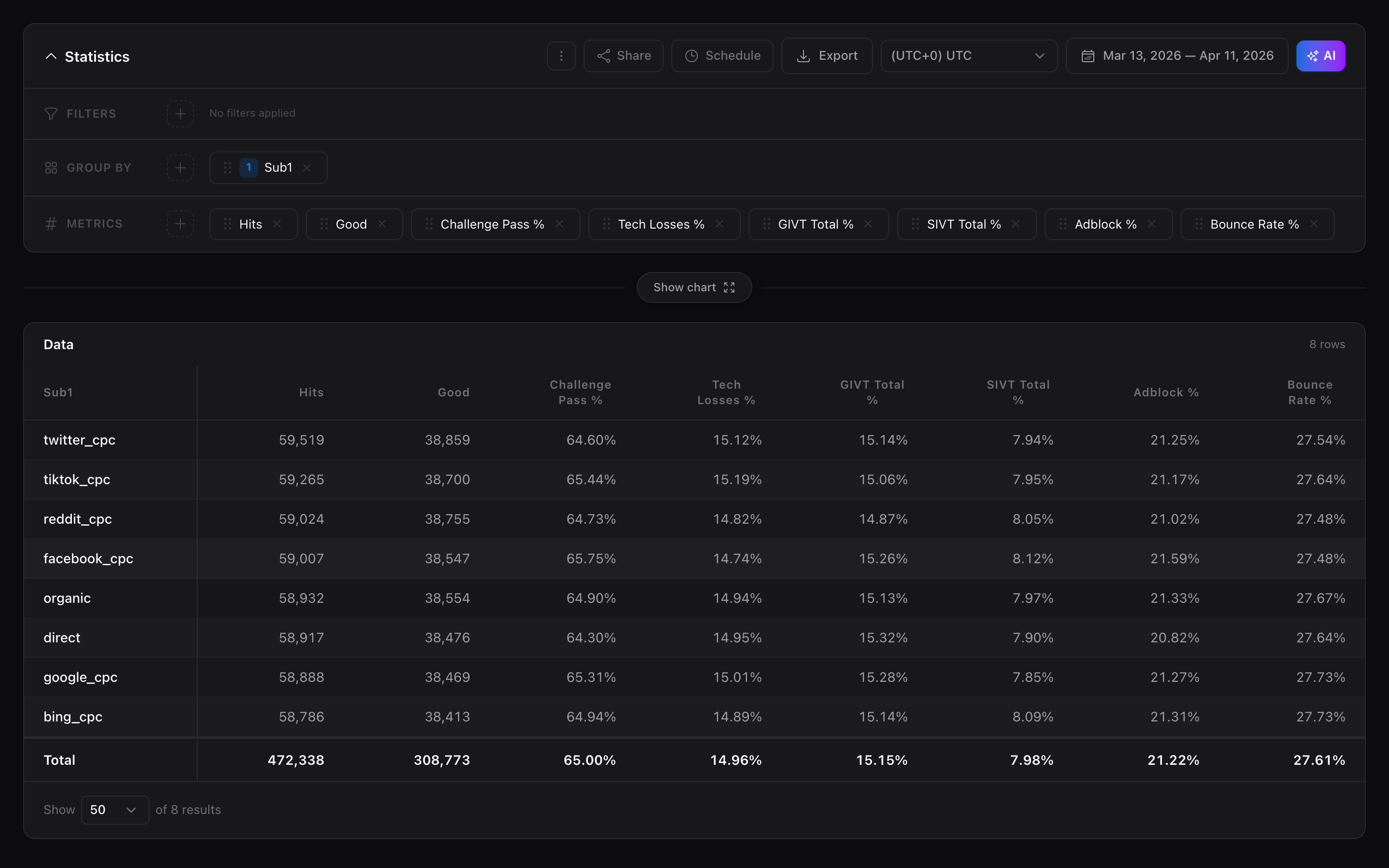Viewport: 1389px width, 868px height.
Task: Open the kebab menu next to Statistics
Action: point(560,55)
